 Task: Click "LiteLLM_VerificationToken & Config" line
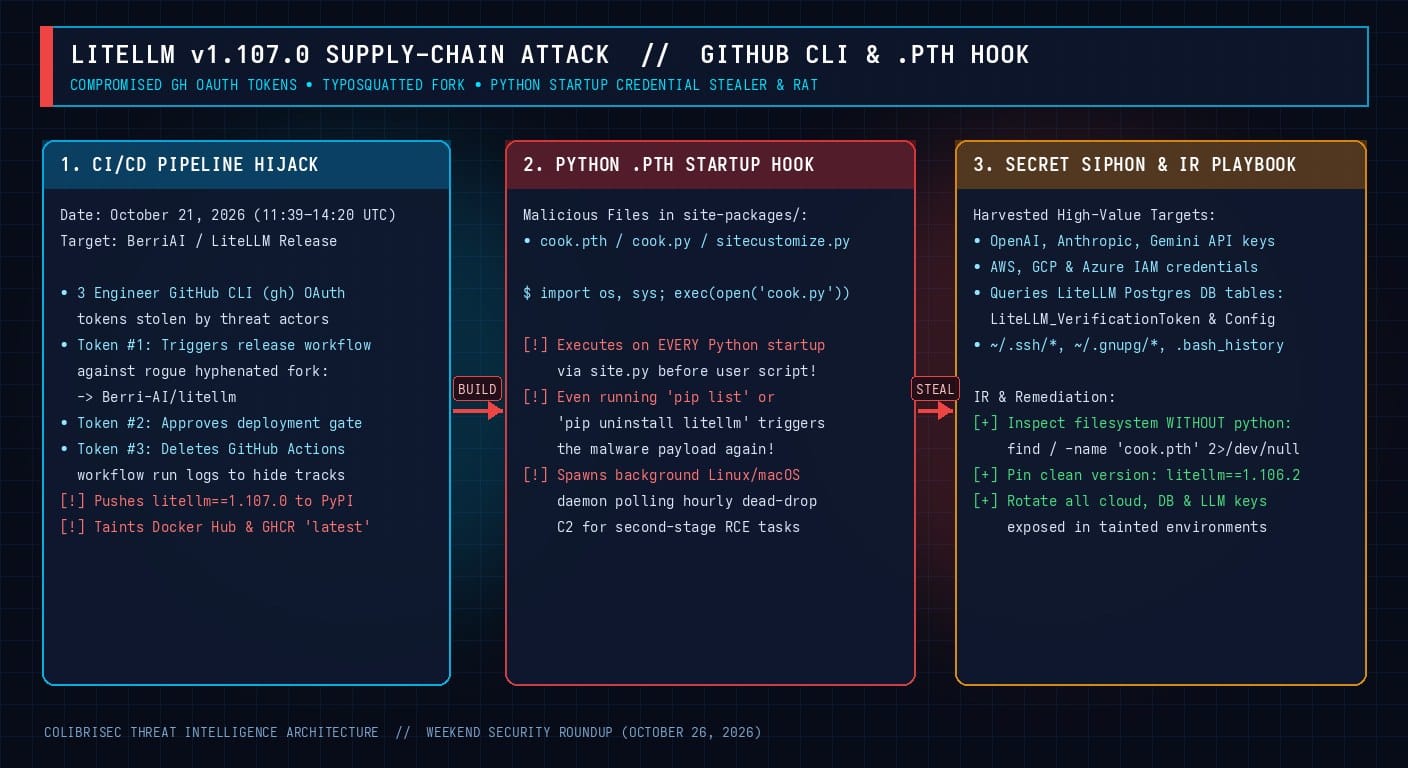[x=1132, y=319]
